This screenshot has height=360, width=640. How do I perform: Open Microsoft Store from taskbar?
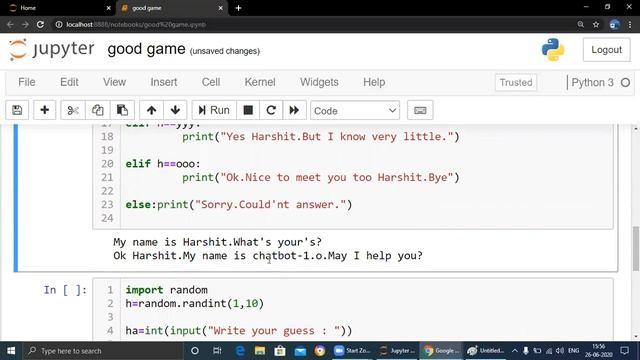[280, 351]
